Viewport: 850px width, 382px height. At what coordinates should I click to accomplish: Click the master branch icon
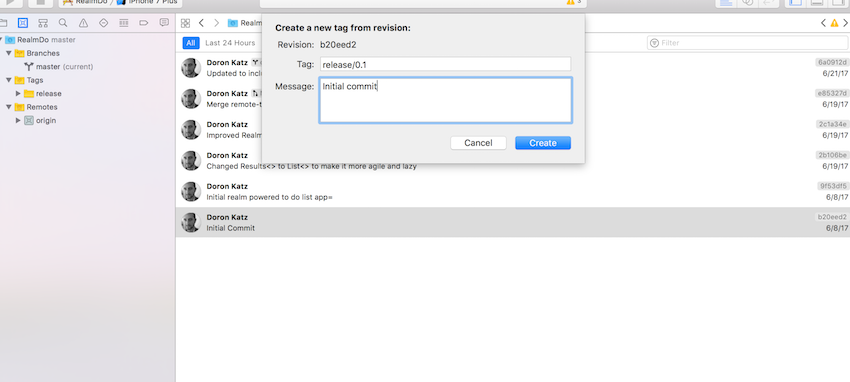pyautogui.click(x=29, y=67)
